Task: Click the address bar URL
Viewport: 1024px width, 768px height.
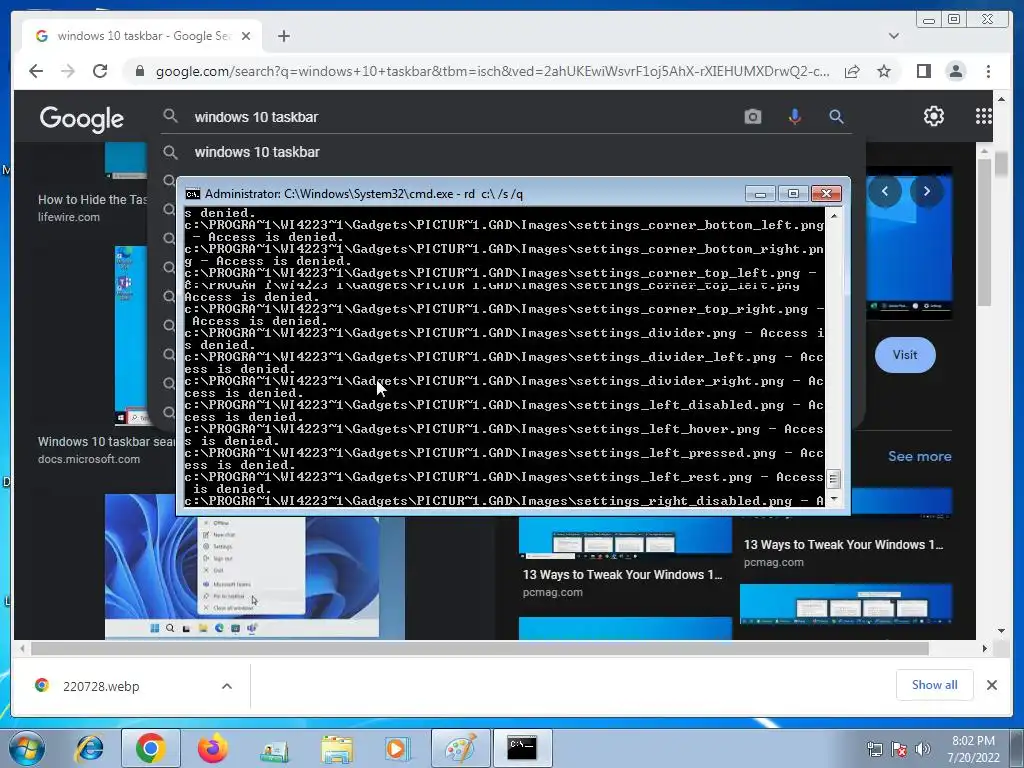Action: coord(492,71)
